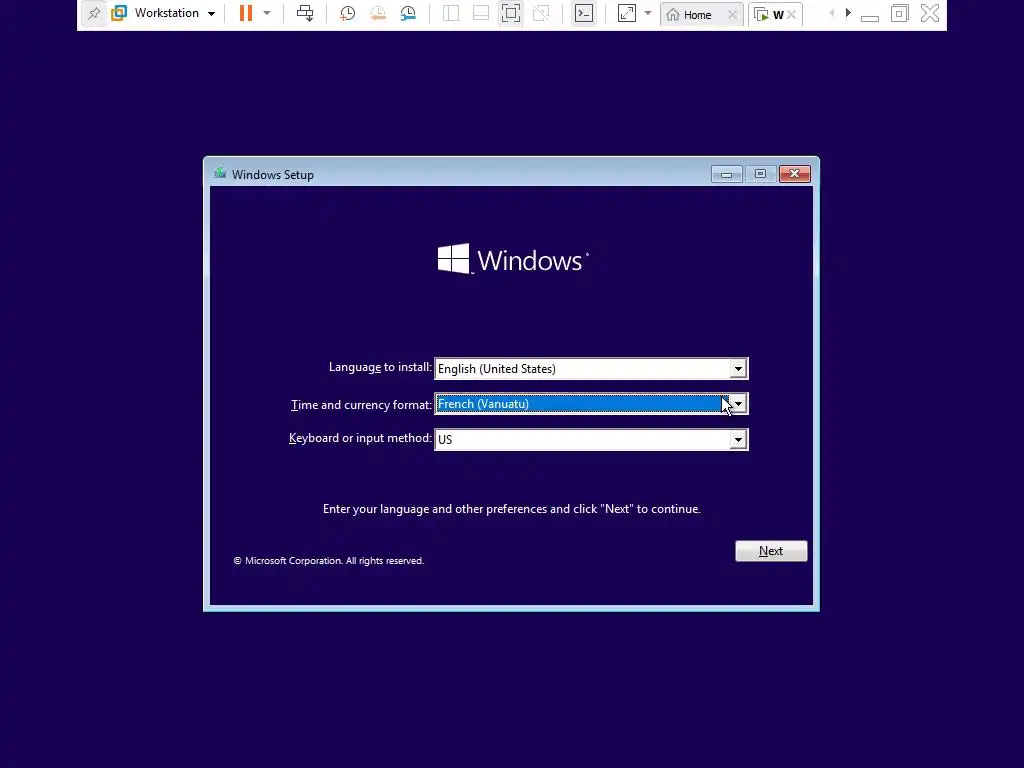Minimize the Windows Setup dialog
This screenshot has width=1024, height=768.
pyautogui.click(x=726, y=174)
